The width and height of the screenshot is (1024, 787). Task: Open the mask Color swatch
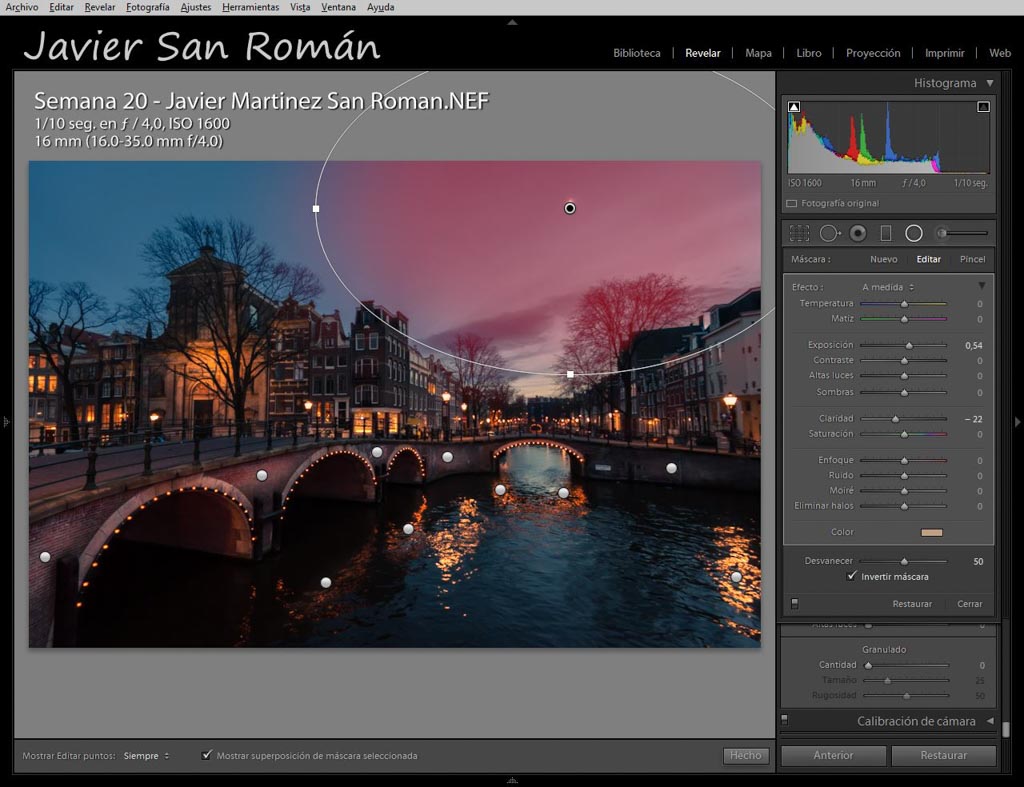click(x=932, y=532)
